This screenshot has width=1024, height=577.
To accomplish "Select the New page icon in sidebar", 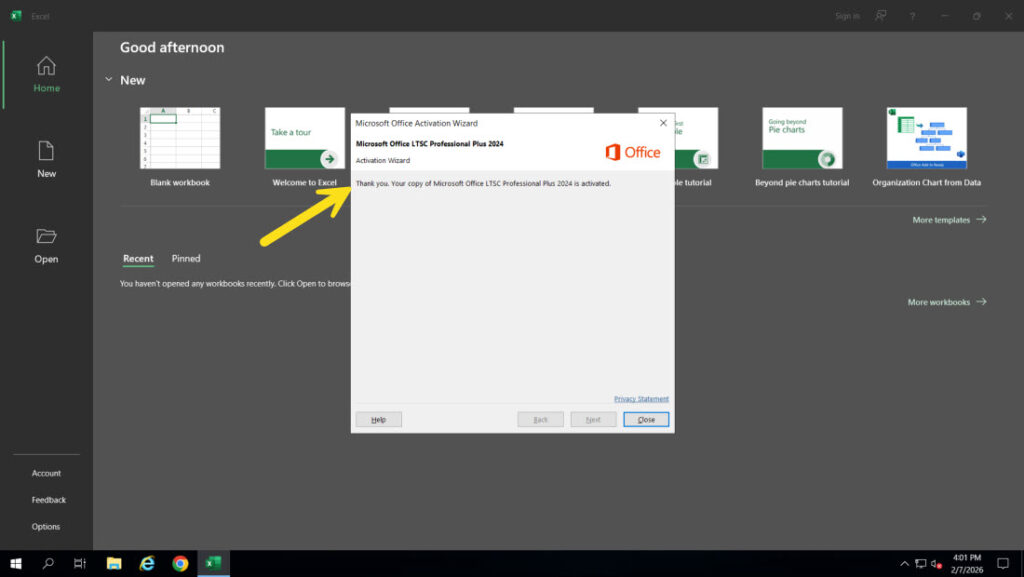I will pos(46,151).
